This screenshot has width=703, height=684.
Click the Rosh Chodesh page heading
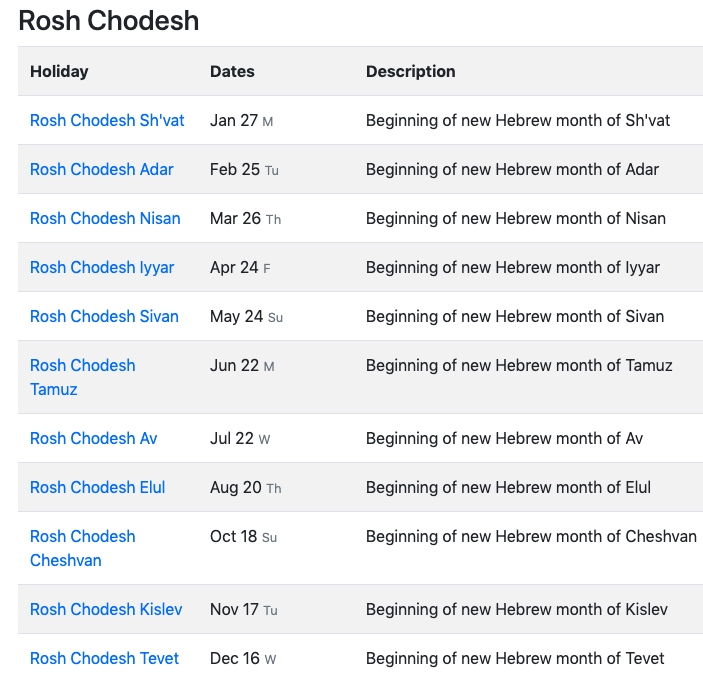pos(108,21)
